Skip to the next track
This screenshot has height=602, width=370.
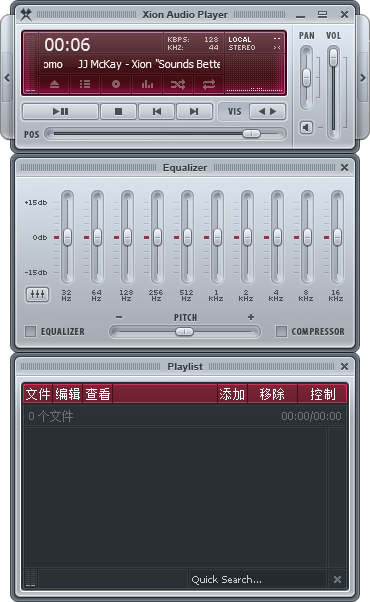(x=194, y=112)
